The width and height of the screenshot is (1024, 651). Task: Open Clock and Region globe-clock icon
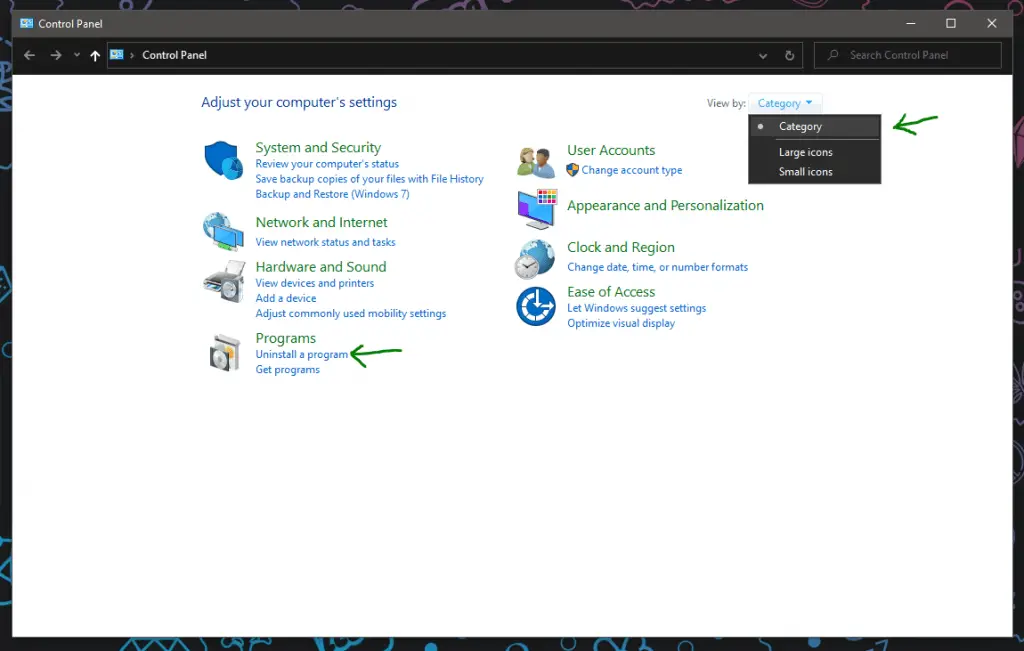tap(534, 259)
